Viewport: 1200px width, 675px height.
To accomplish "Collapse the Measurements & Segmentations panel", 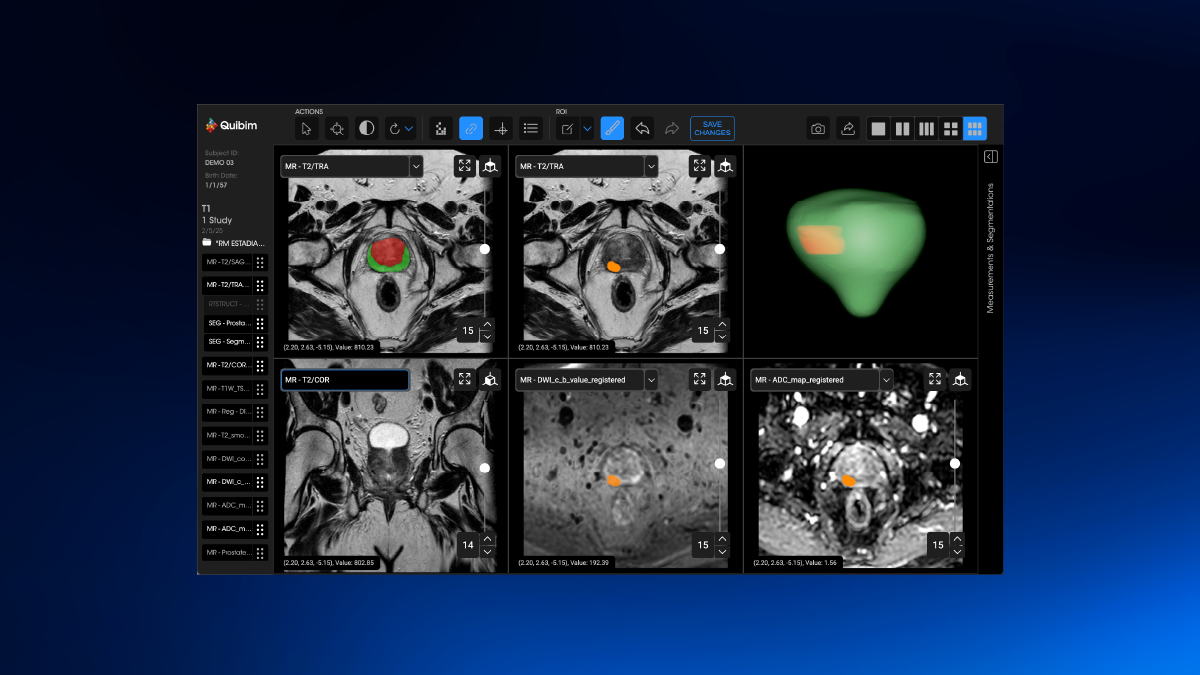I will (x=990, y=157).
